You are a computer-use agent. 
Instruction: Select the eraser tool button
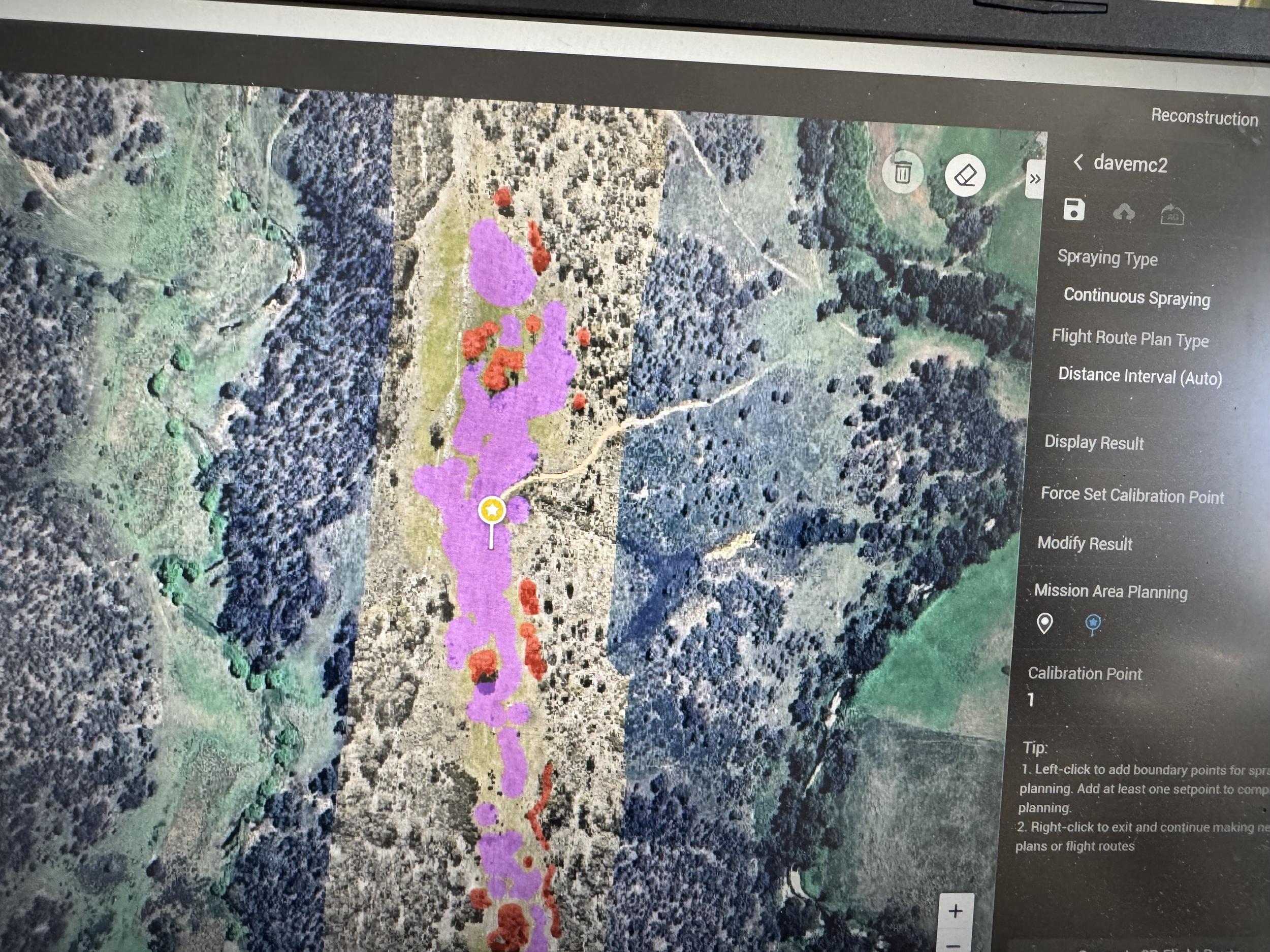(x=965, y=176)
